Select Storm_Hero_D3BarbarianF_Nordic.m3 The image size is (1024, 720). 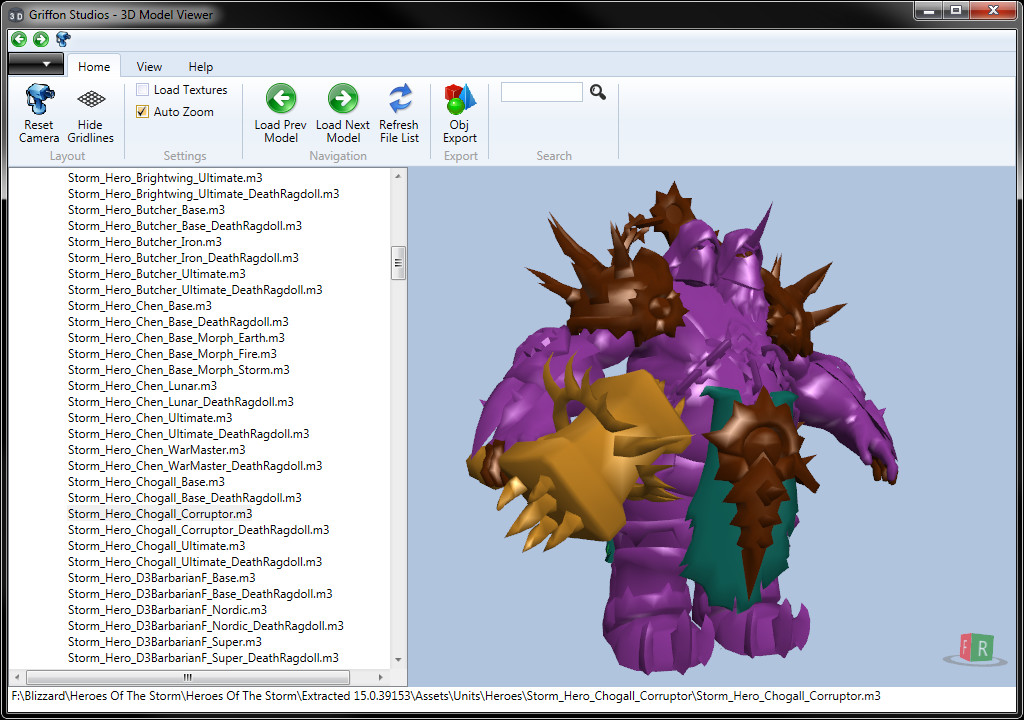click(x=168, y=610)
